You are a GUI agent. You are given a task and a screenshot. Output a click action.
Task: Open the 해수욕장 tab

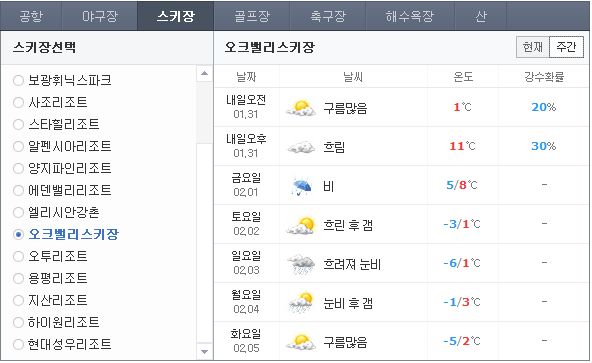[x=410, y=16]
